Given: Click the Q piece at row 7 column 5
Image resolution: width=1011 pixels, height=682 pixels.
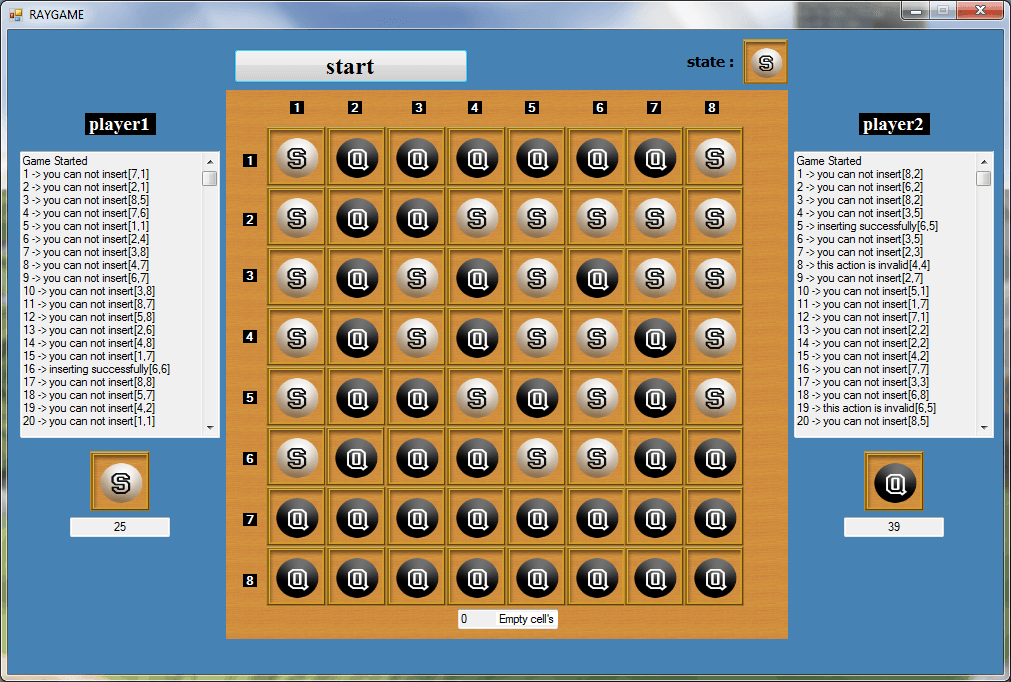Looking at the screenshot, I should [537, 518].
